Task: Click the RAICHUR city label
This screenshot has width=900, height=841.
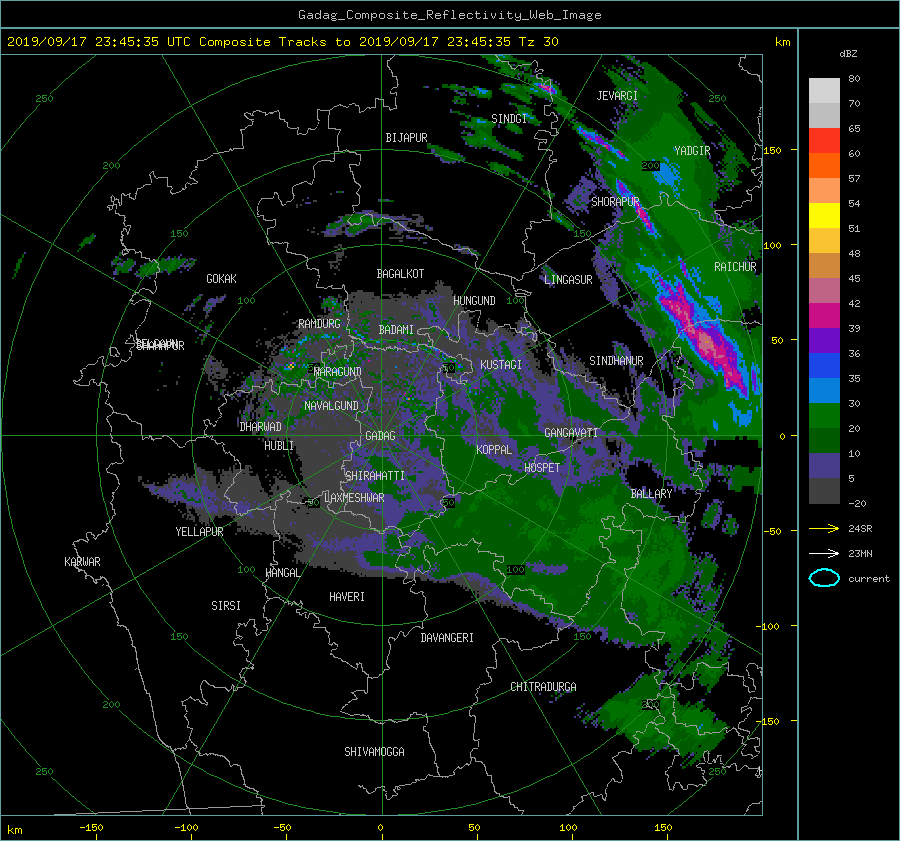Action: [x=735, y=267]
